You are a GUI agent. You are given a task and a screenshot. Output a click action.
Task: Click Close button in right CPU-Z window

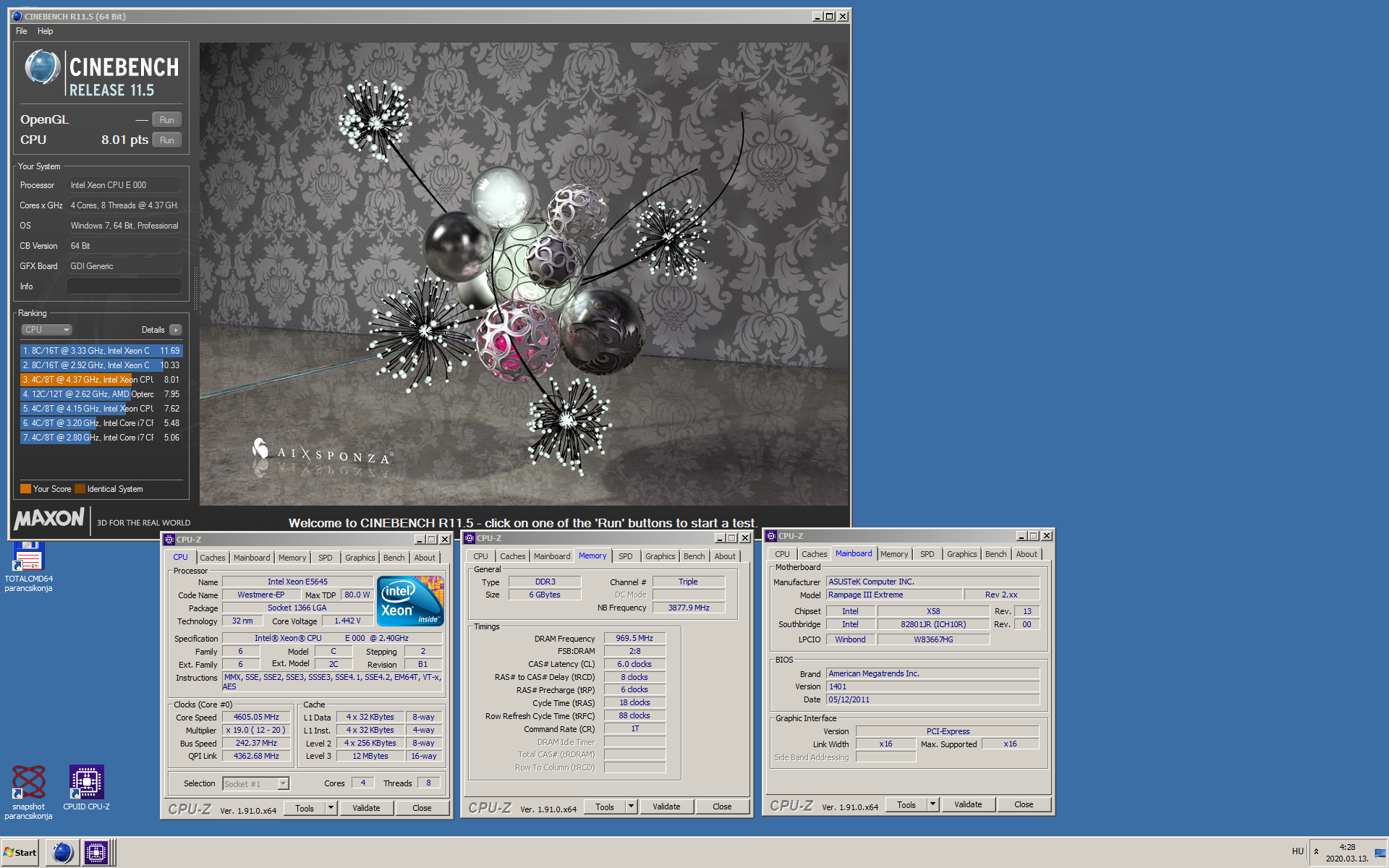[x=1024, y=805]
